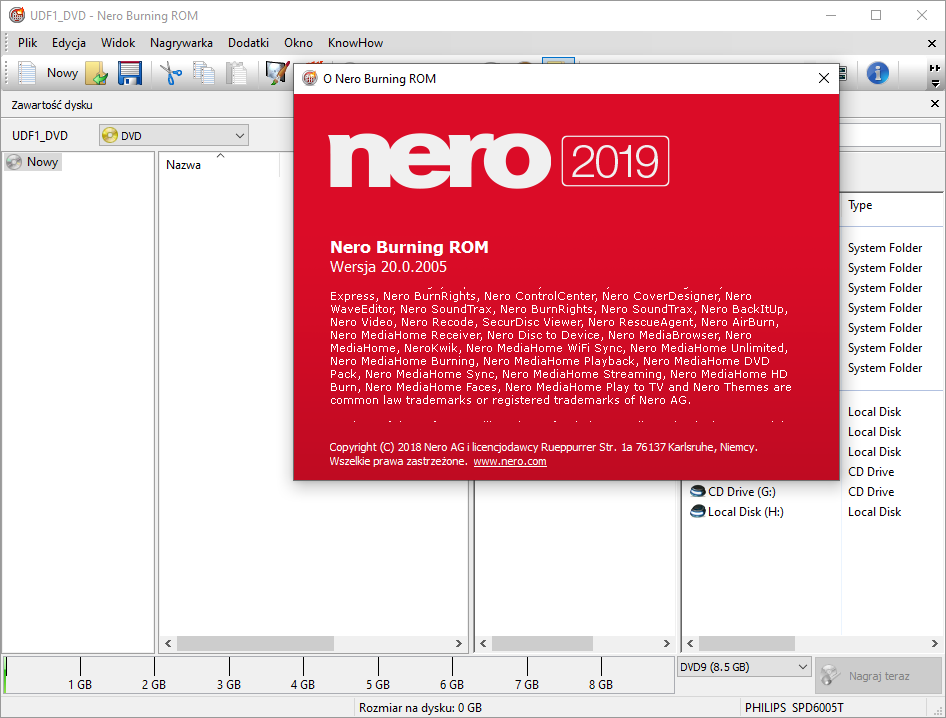The image size is (946, 718).
Task: Select CD Drive (G:) in file browser
Action: 741,492
